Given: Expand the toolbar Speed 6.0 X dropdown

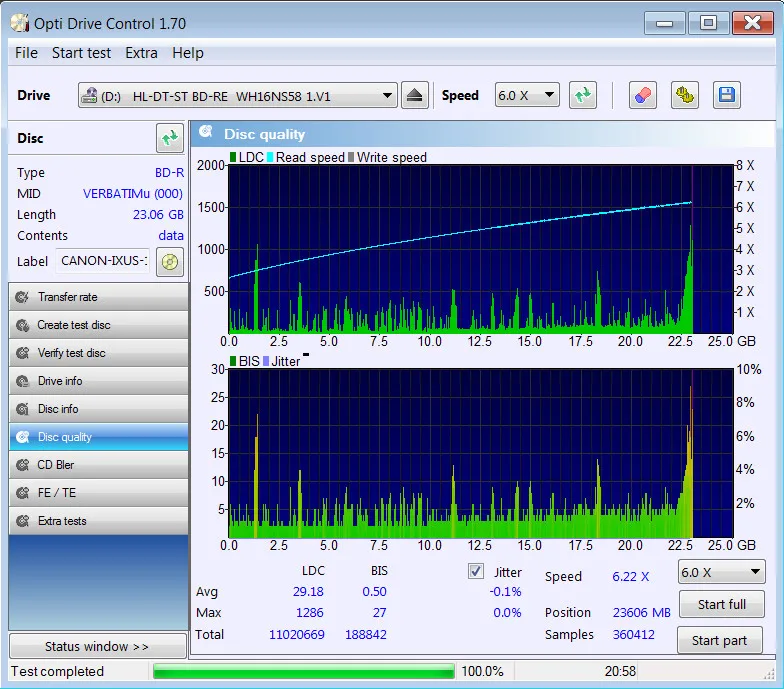Looking at the screenshot, I should coord(527,96).
